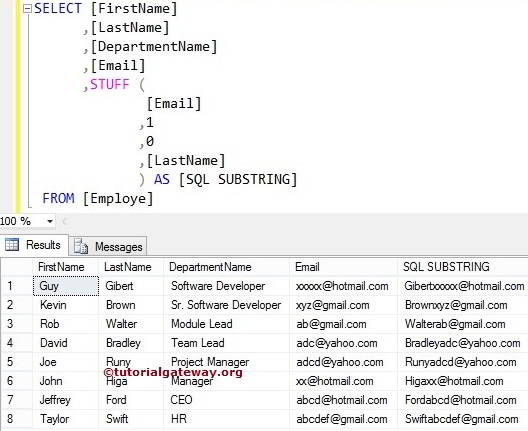The height and width of the screenshot is (431, 528).
Task: Click the xxxxx@hotmail.com Email cell
Action: (343, 286)
